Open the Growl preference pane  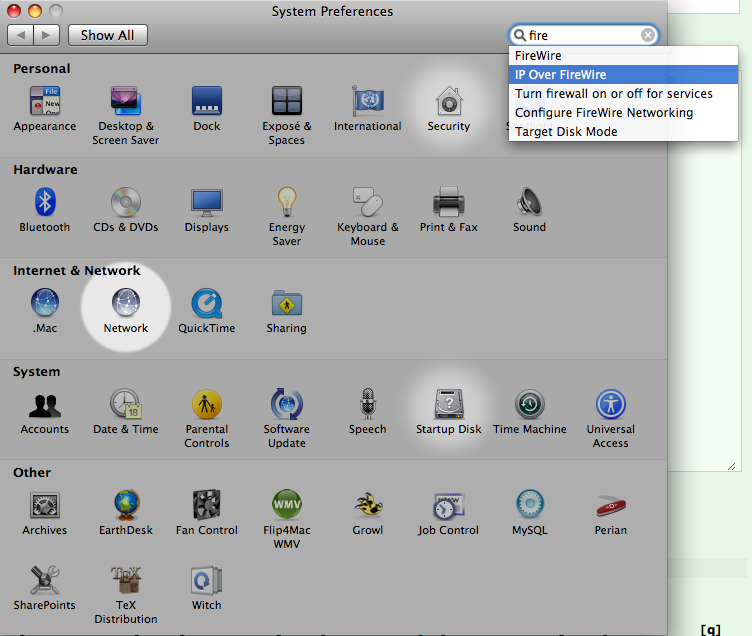367,506
